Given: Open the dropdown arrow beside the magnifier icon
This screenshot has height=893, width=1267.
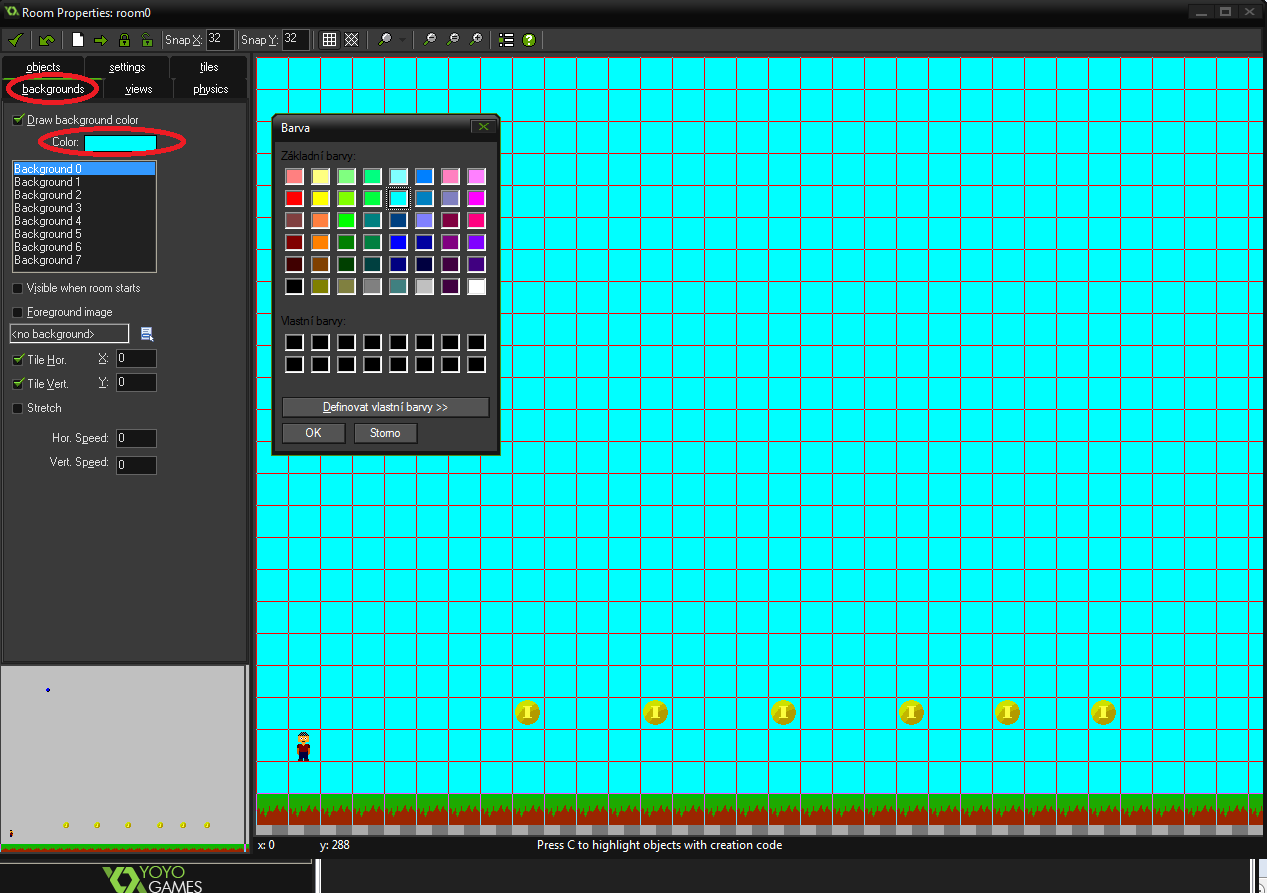Looking at the screenshot, I should coord(403,40).
